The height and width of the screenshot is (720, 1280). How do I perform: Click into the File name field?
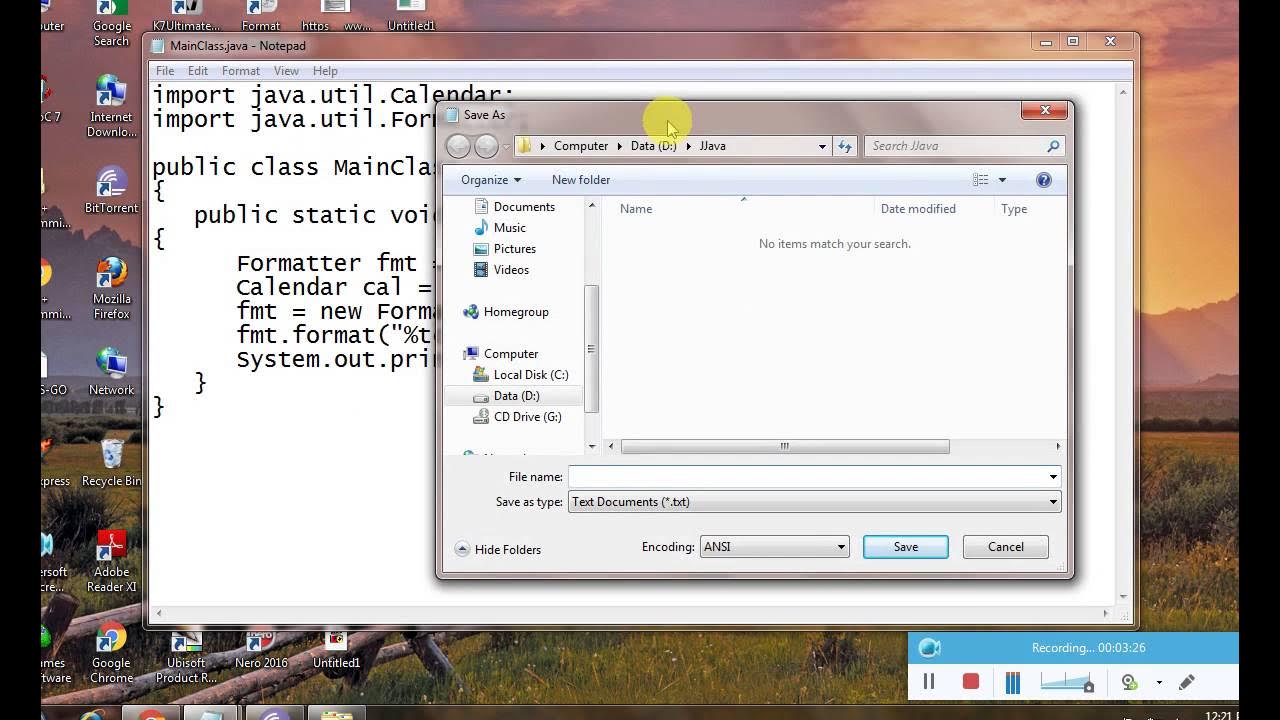point(807,477)
